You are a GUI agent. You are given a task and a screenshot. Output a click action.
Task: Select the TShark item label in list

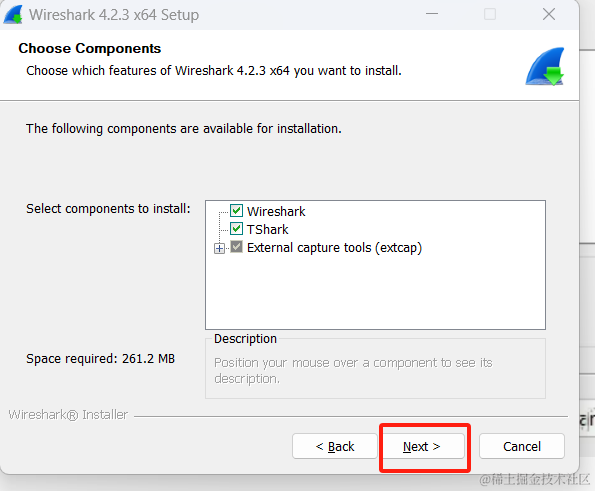point(268,230)
